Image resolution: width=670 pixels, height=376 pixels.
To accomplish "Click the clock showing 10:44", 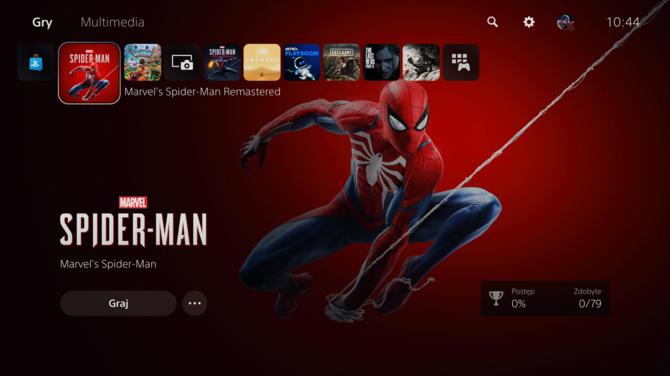I will 623,22.
